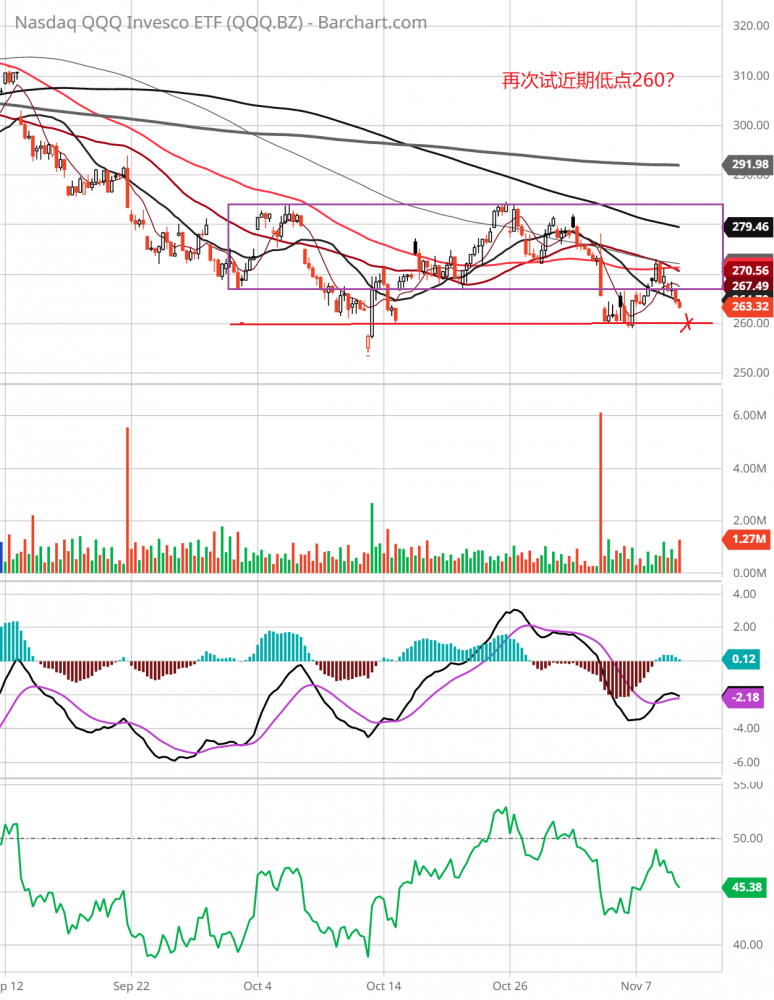Click the 320.00 price axis label
The image size is (774, 1000).
point(748,26)
